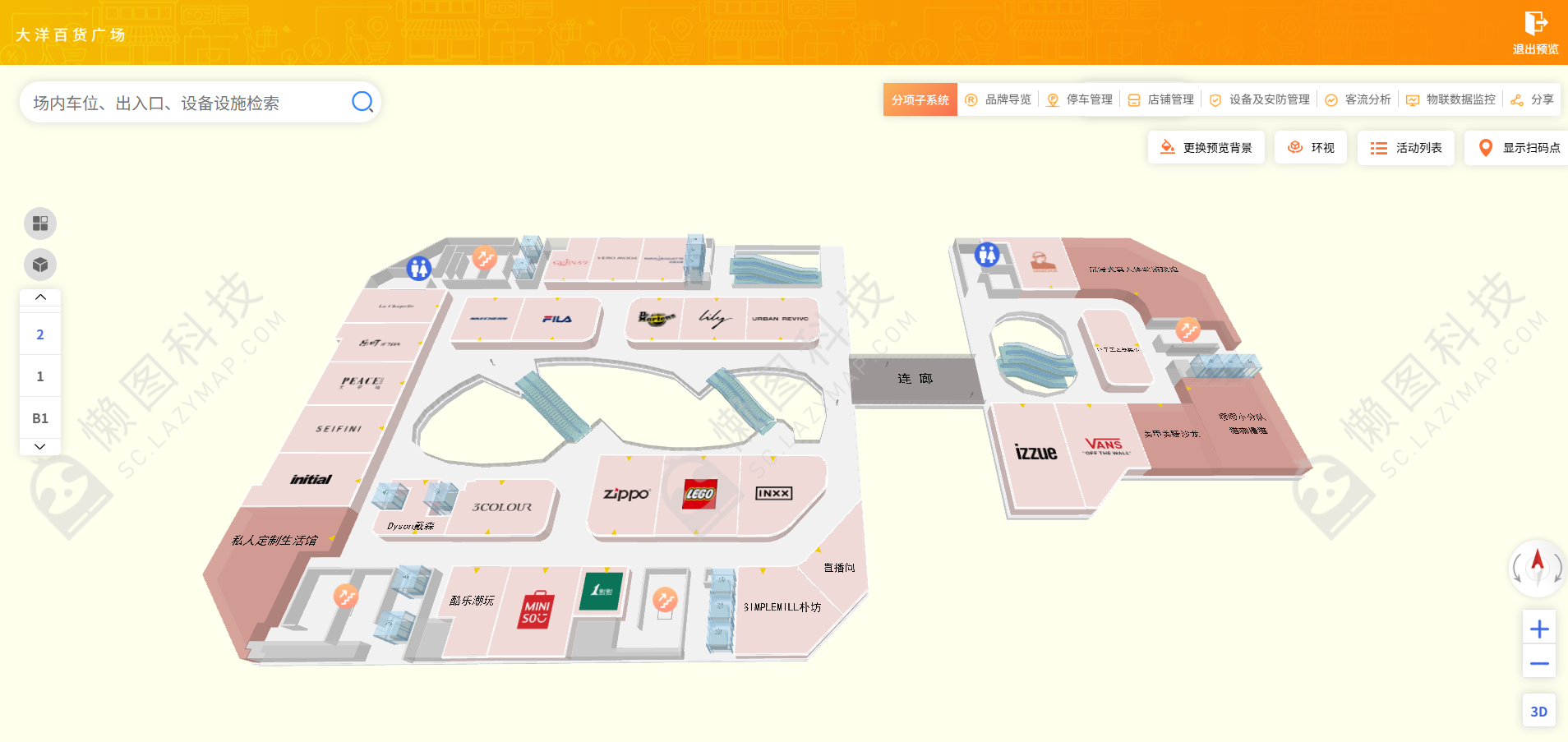Image resolution: width=1568 pixels, height=742 pixels.
Task: Exit preview with the 退出预览 icon
Action: 1535,33
